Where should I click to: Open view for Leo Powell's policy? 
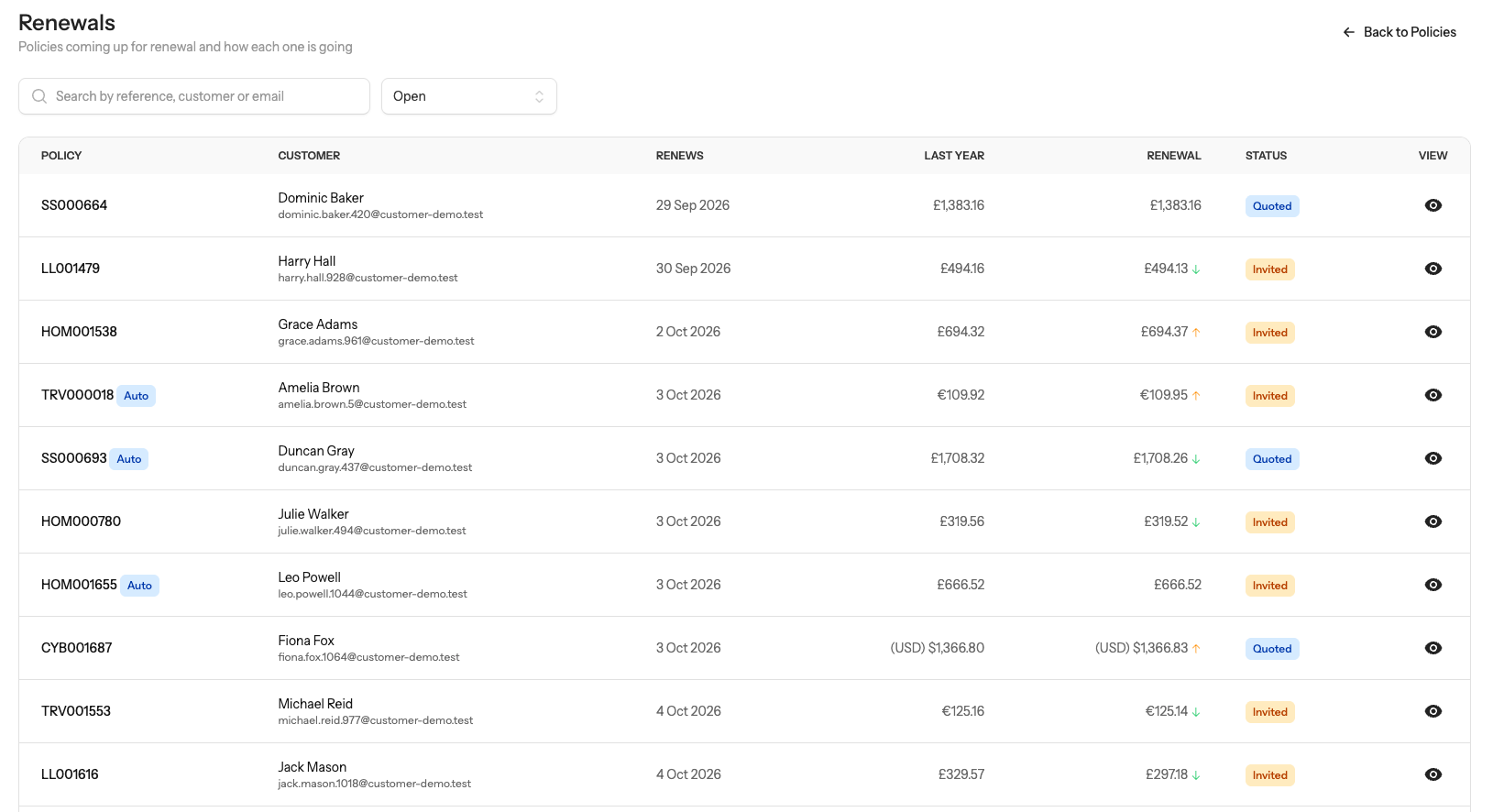(1433, 585)
